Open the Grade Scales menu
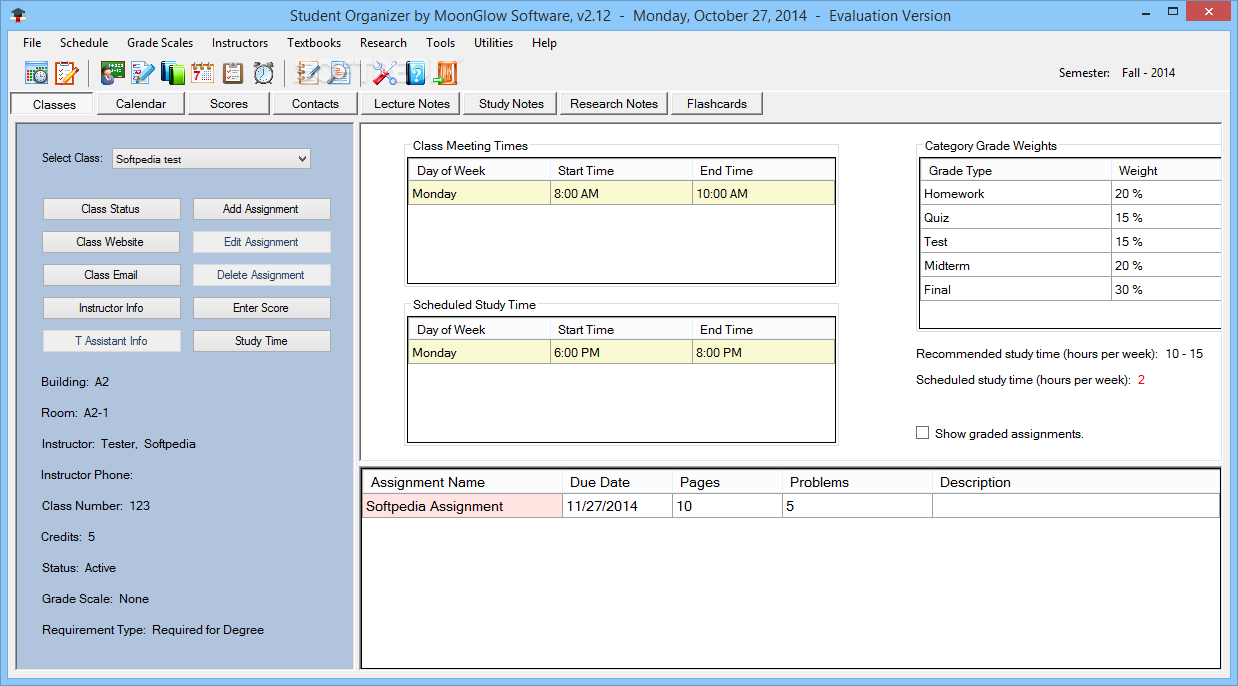This screenshot has height=686, width=1238. [x=160, y=43]
